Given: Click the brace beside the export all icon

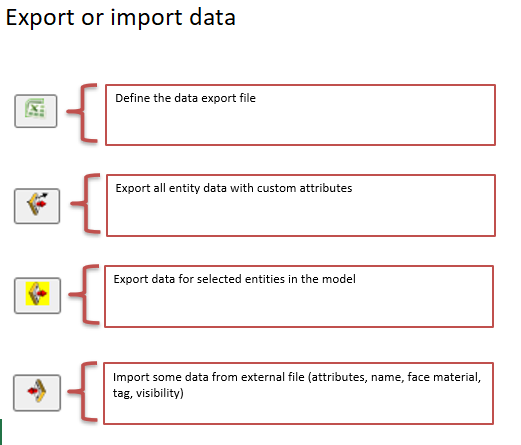Looking at the screenshot, I should coord(86,203).
